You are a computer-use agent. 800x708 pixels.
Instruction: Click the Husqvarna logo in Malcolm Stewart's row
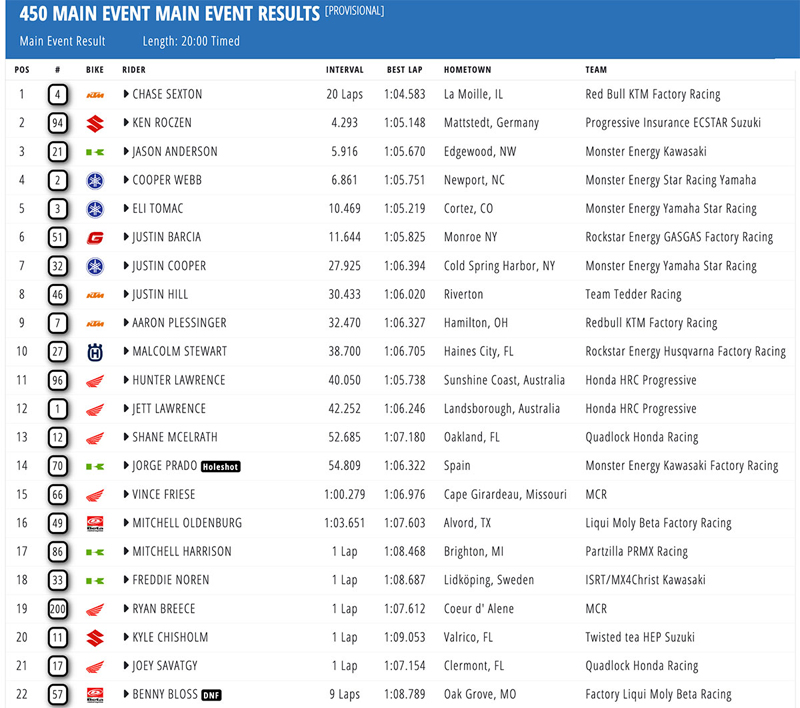[x=95, y=352]
